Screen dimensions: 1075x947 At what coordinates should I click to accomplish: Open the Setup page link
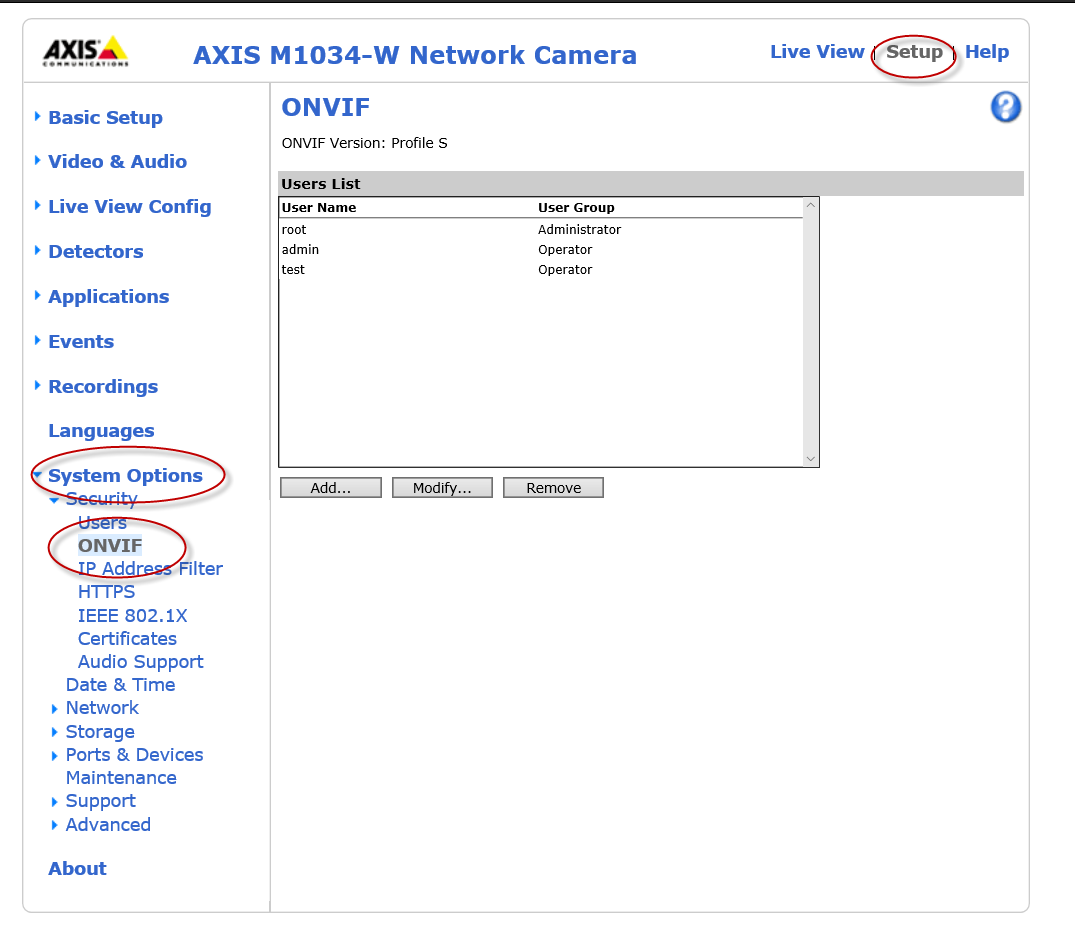pos(914,52)
